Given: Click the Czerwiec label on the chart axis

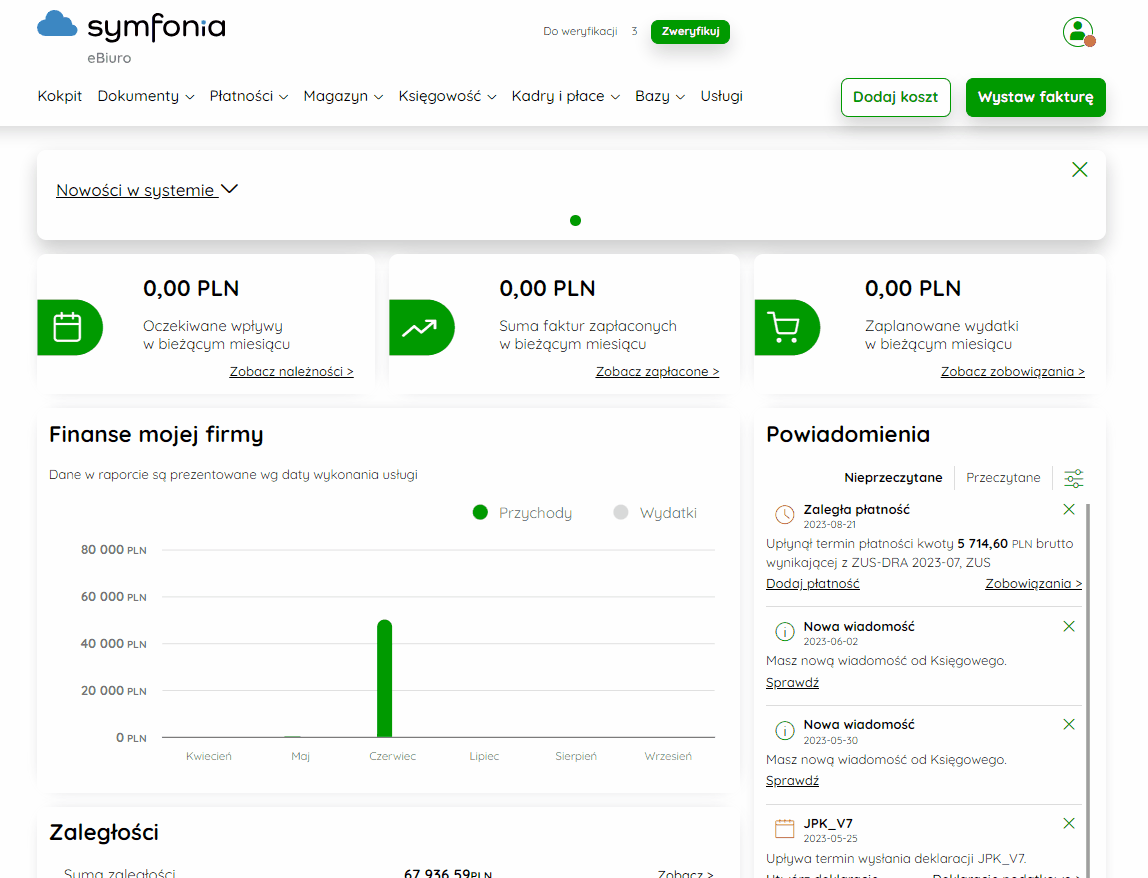Looking at the screenshot, I should (x=392, y=756).
